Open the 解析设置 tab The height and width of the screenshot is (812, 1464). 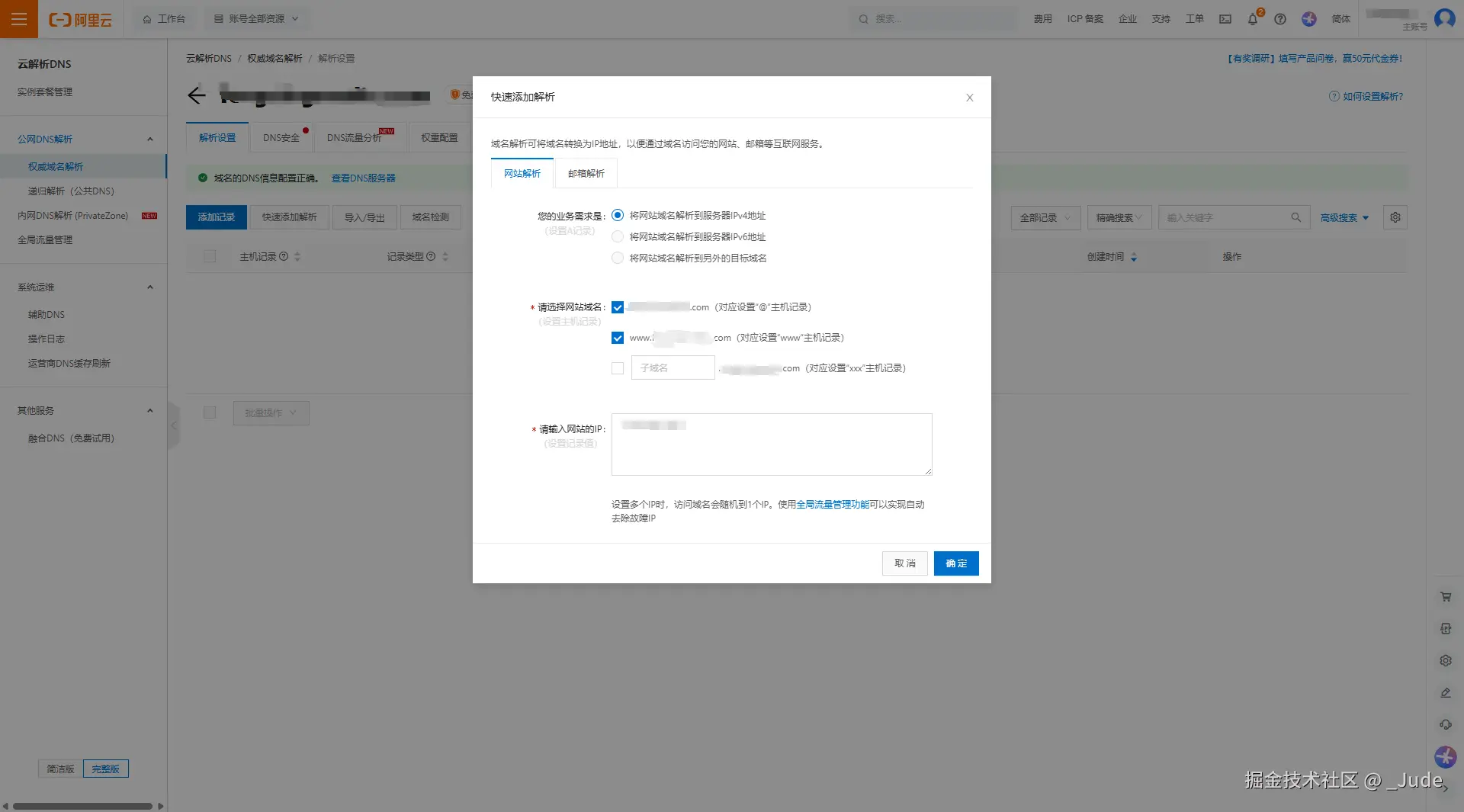[x=217, y=138]
